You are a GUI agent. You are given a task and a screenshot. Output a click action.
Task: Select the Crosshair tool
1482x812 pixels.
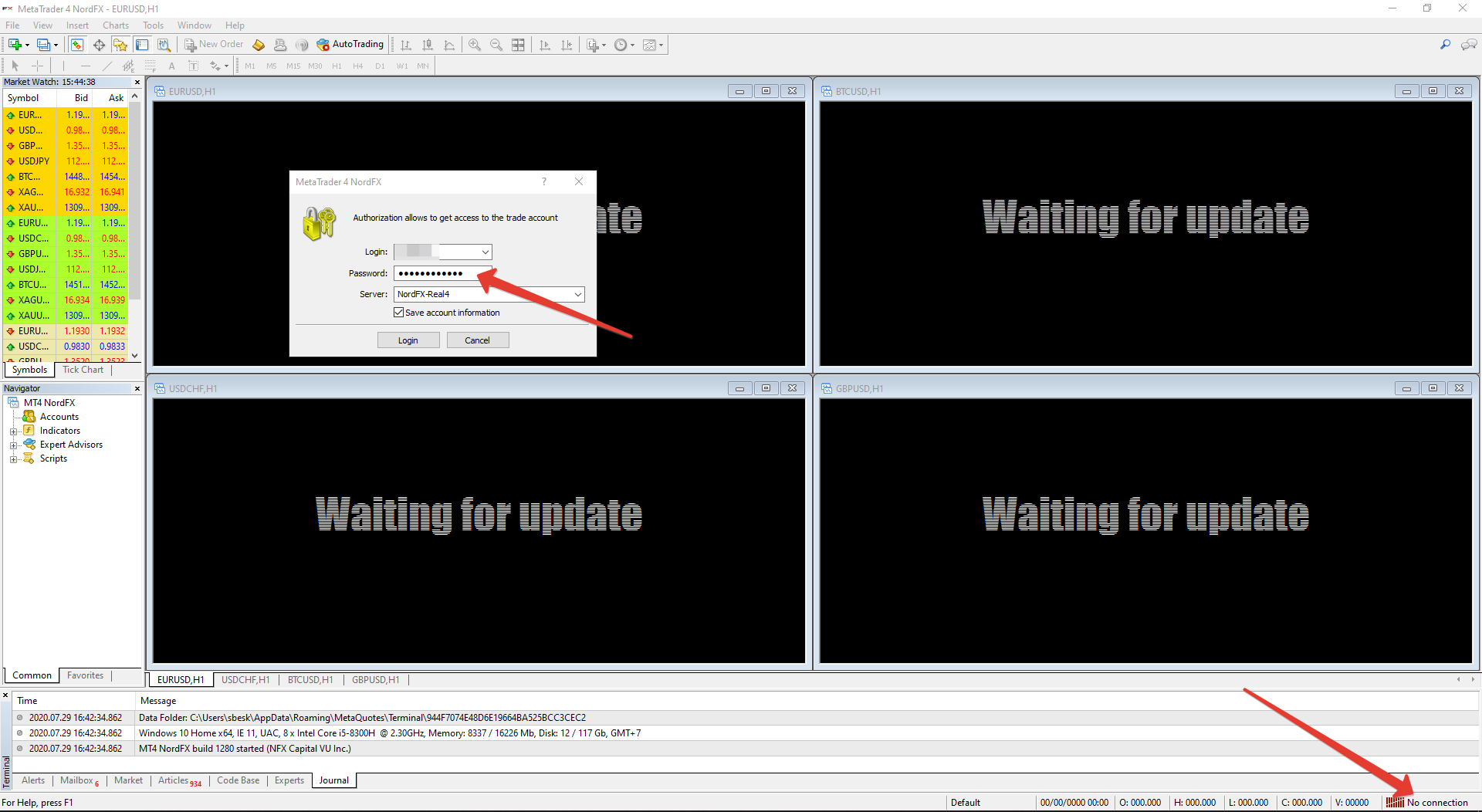click(37, 66)
